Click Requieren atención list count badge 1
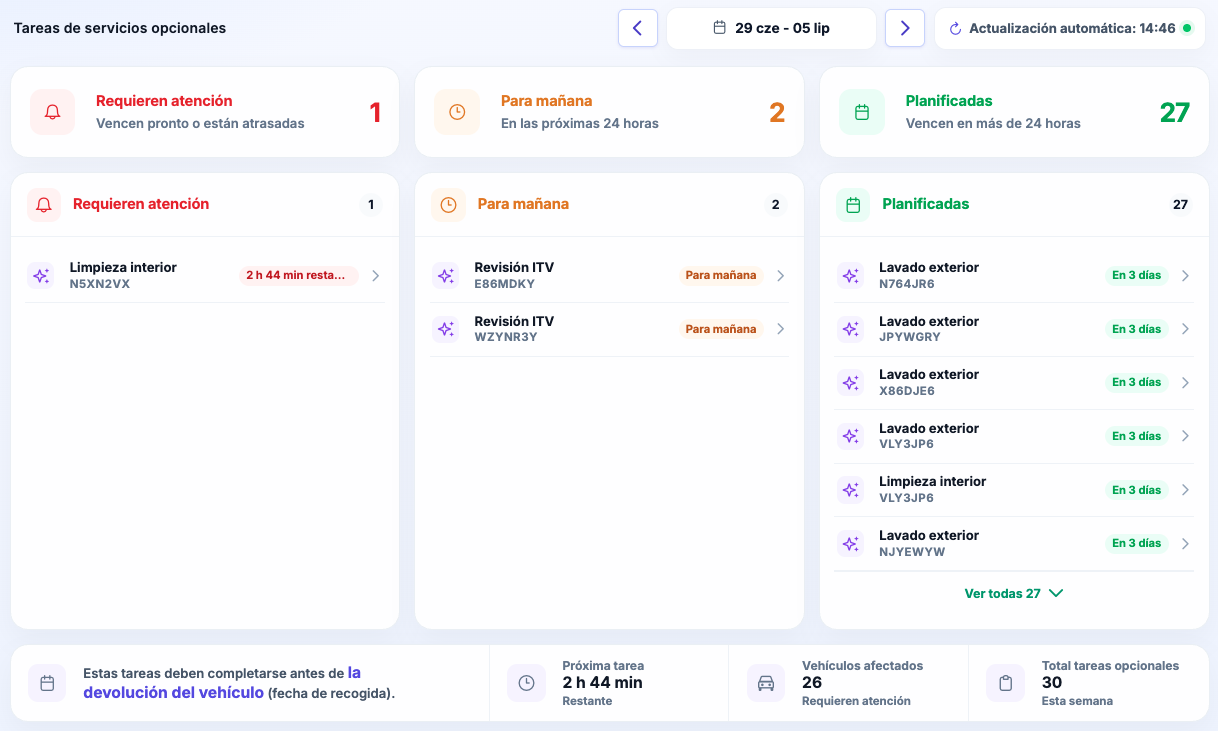 [x=371, y=205]
